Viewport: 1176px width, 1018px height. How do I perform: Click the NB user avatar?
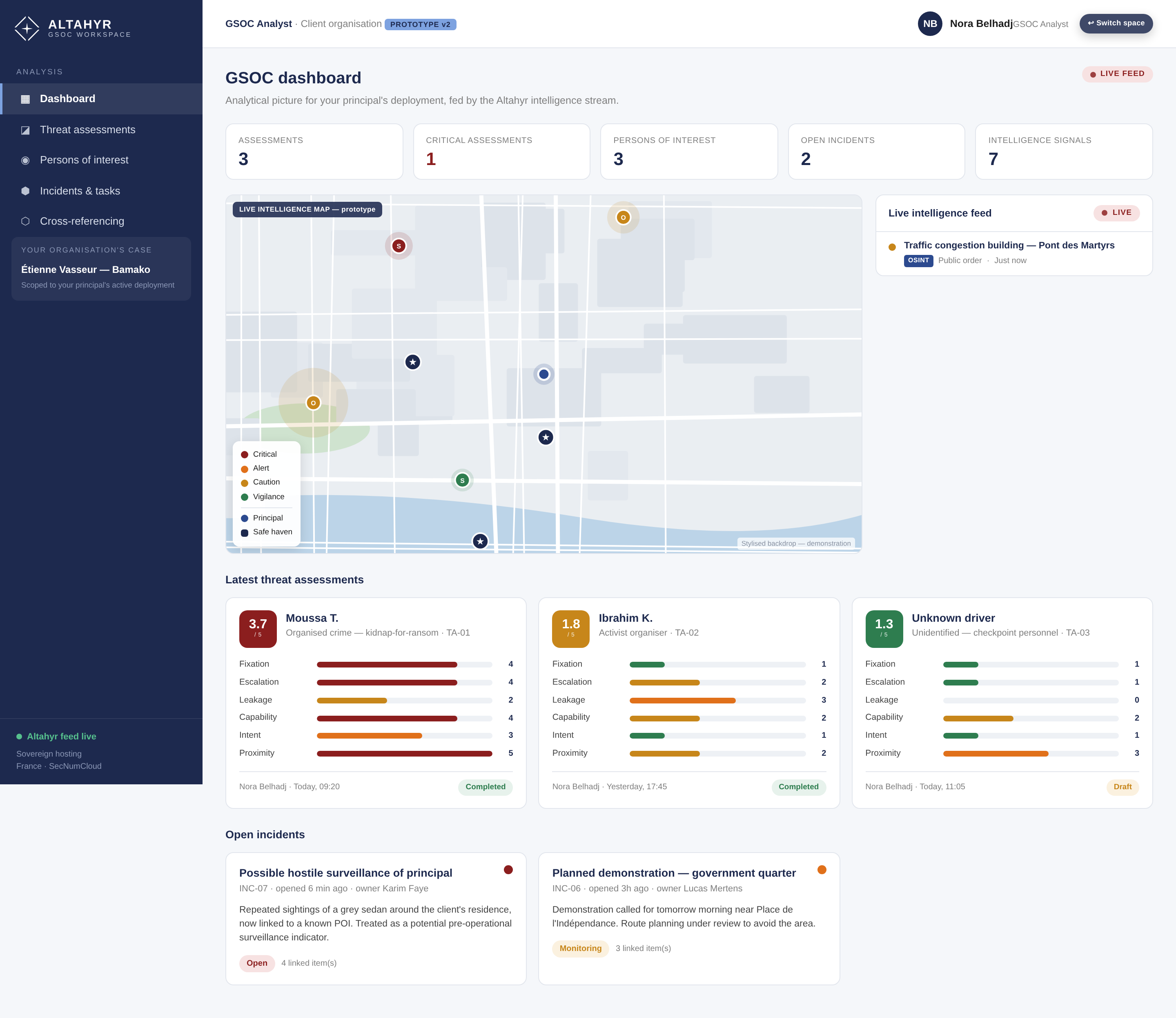[929, 24]
